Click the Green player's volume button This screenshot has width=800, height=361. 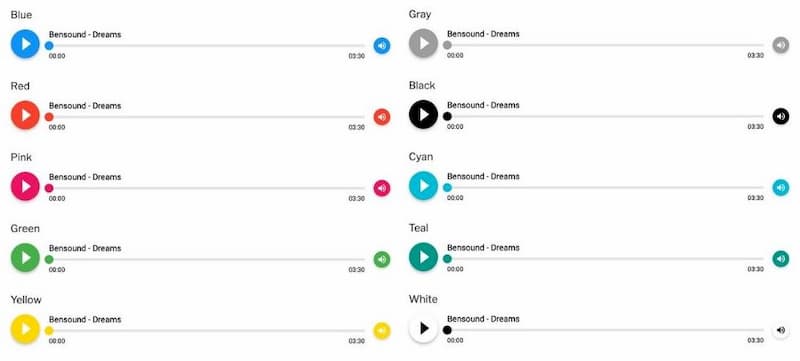click(382, 260)
